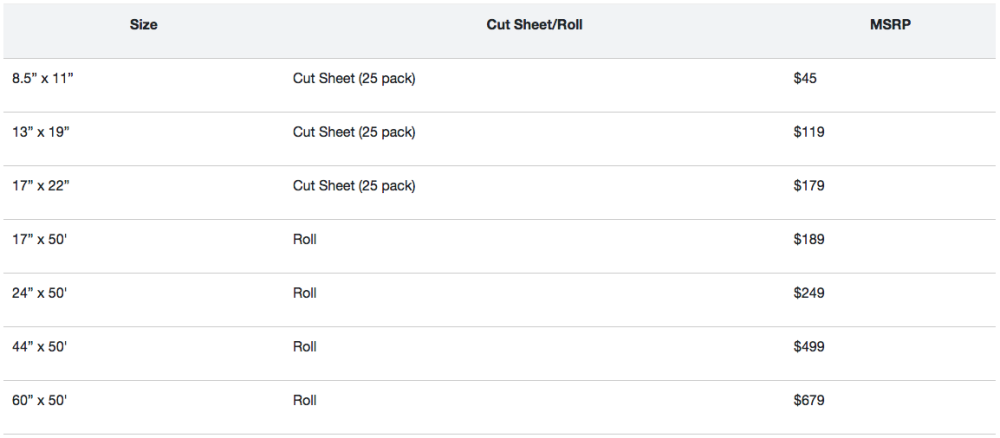Image resolution: width=1000 pixels, height=438 pixels.
Task: Click the $179 price
Action: [x=809, y=186]
